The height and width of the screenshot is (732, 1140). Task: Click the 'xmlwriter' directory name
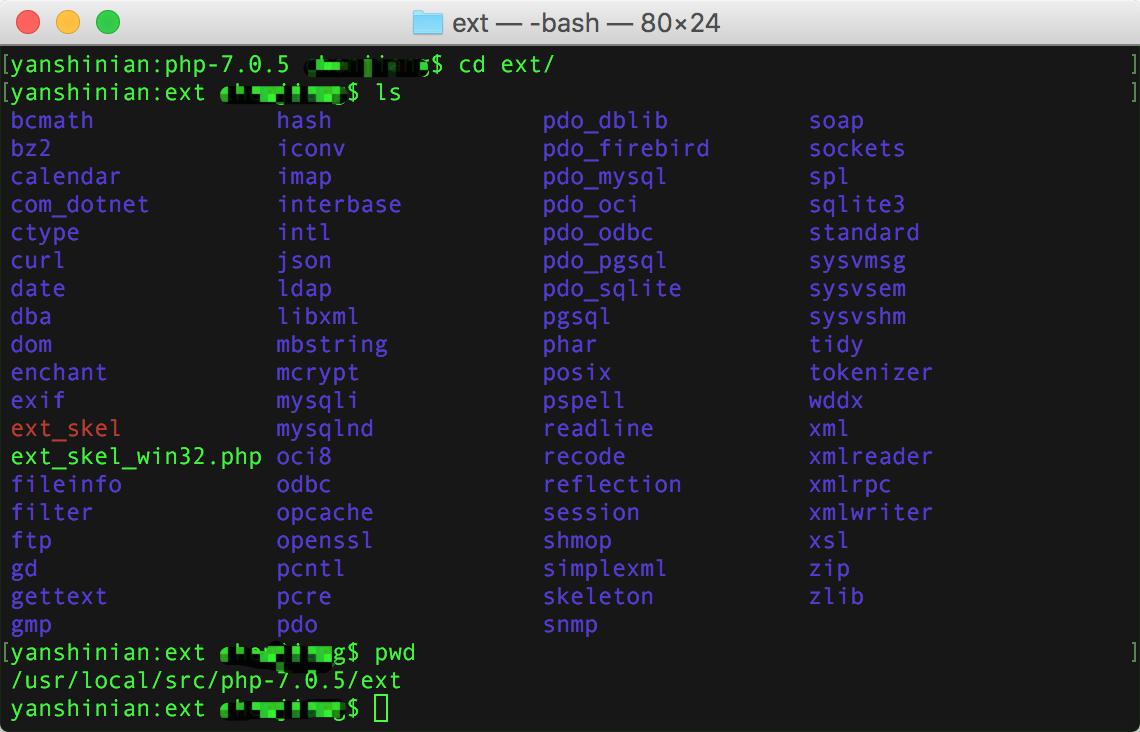[x=871, y=512]
